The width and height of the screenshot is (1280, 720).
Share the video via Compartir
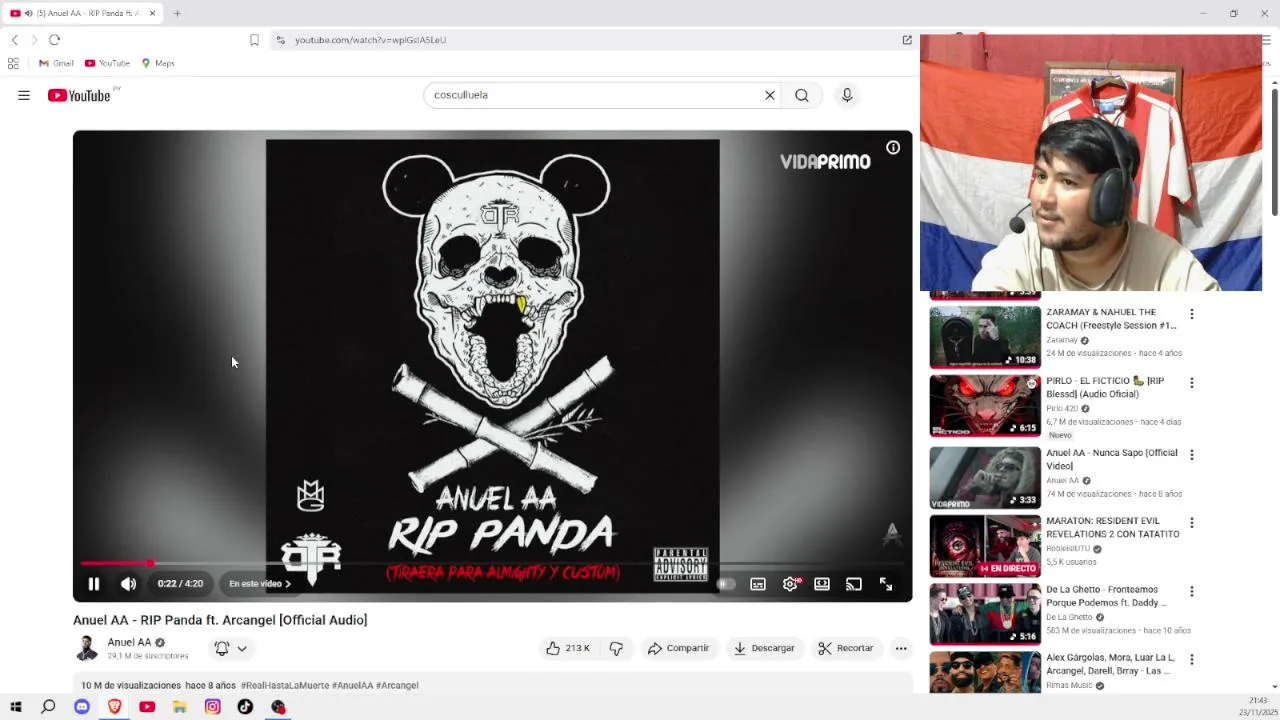click(x=679, y=648)
